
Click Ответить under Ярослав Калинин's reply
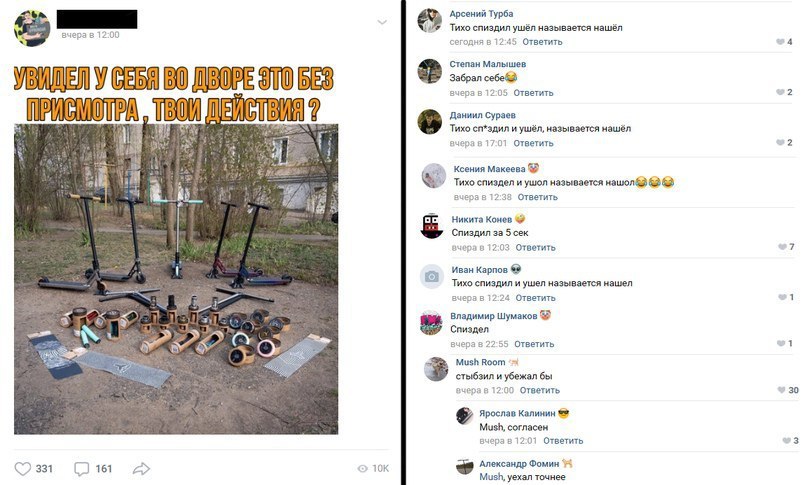pos(563,441)
